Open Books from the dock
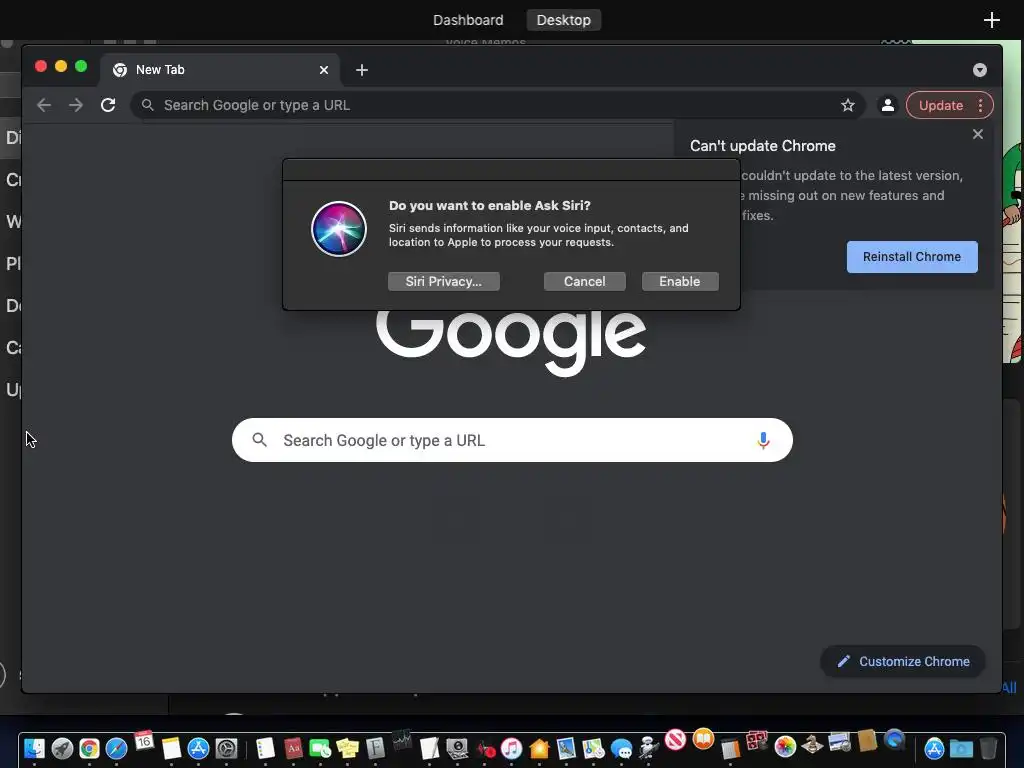Screen dimensions: 1024x768 pyautogui.click(x=703, y=739)
